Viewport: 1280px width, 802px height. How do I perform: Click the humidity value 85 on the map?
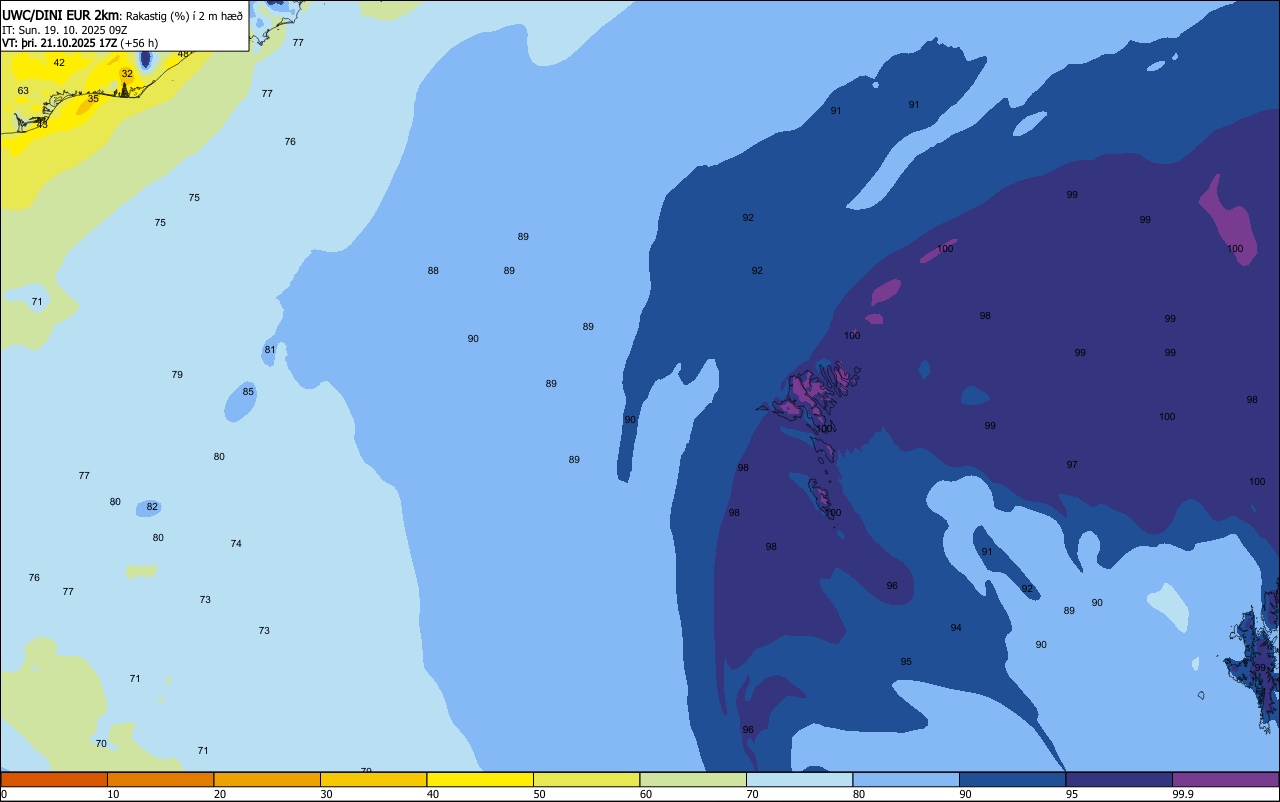[248, 392]
